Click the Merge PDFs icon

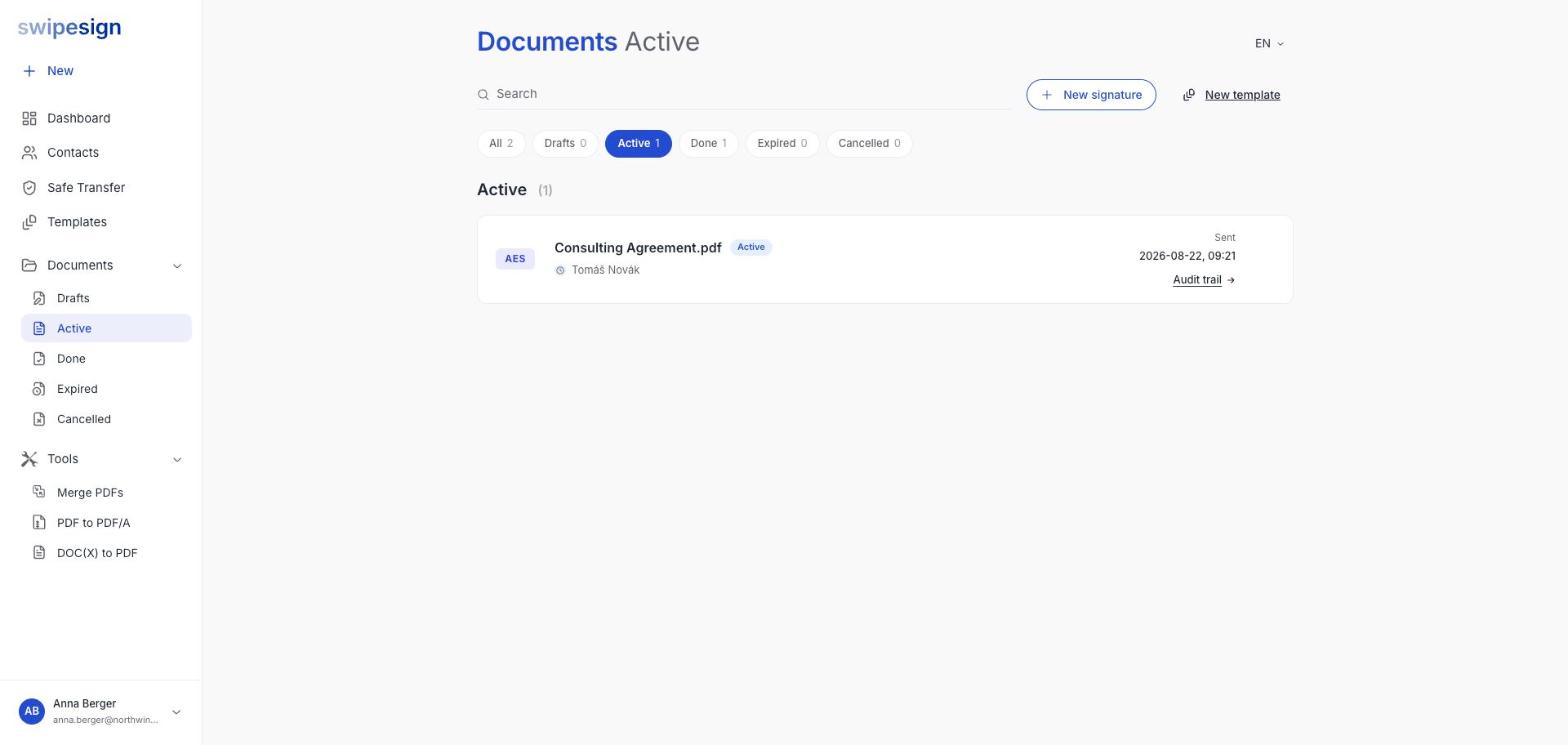tap(39, 492)
